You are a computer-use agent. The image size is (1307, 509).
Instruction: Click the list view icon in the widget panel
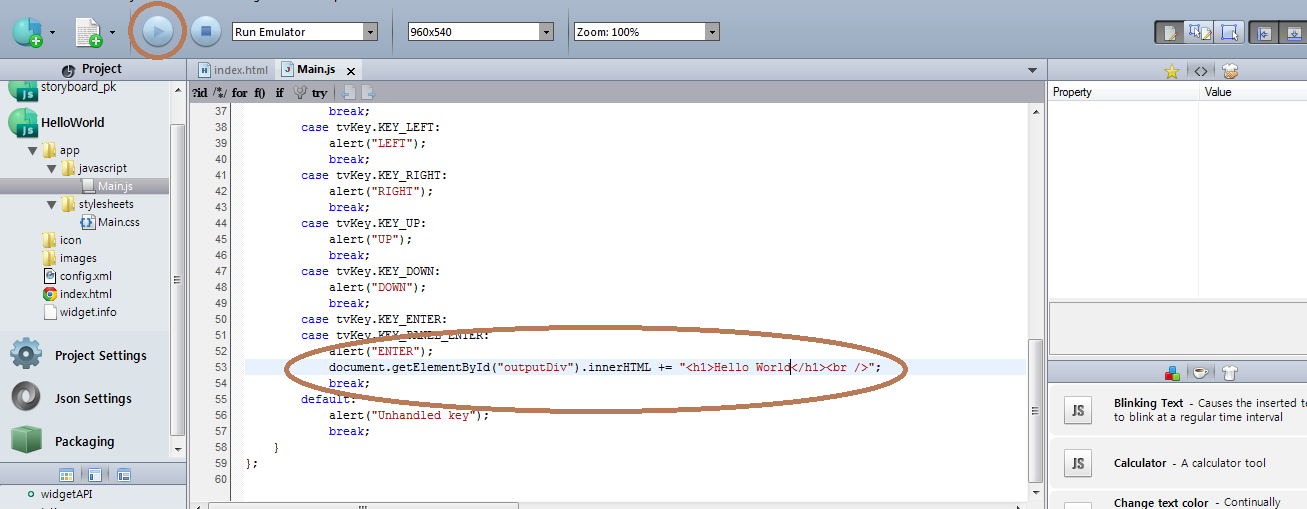pyautogui.click(x=125, y=475)
